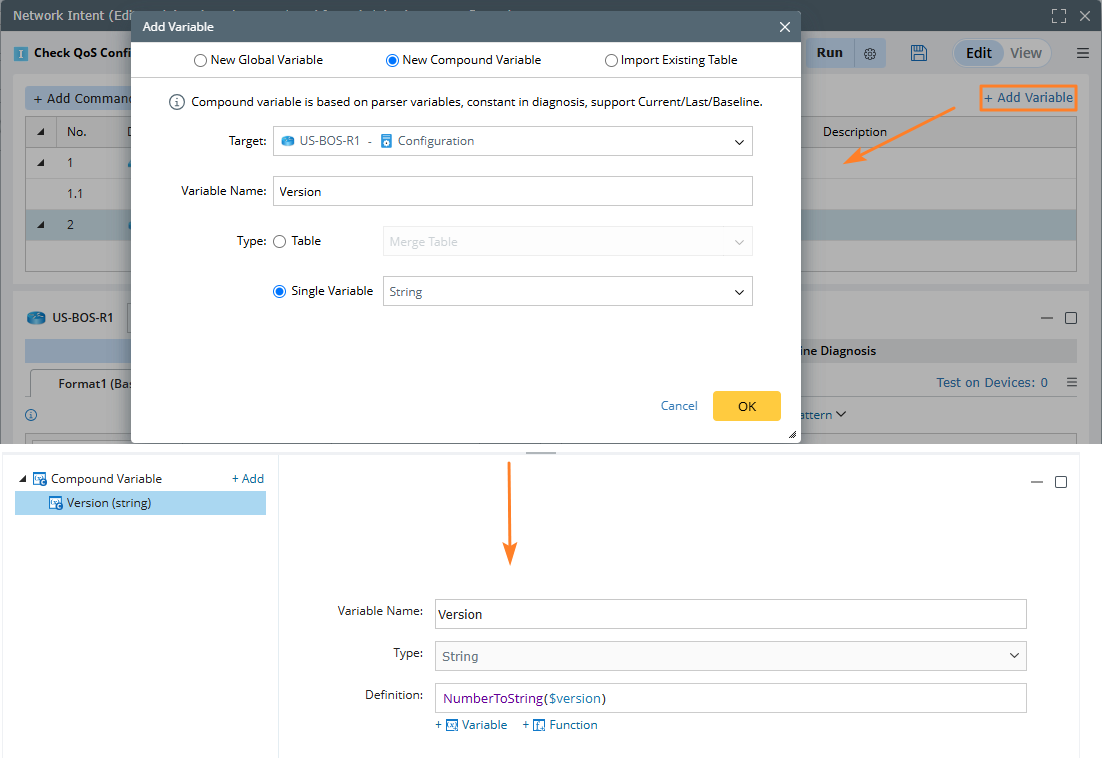Collapse the Compound Variable tree node
Viewport: 1102px width, 759px height.
coord(24,479)
